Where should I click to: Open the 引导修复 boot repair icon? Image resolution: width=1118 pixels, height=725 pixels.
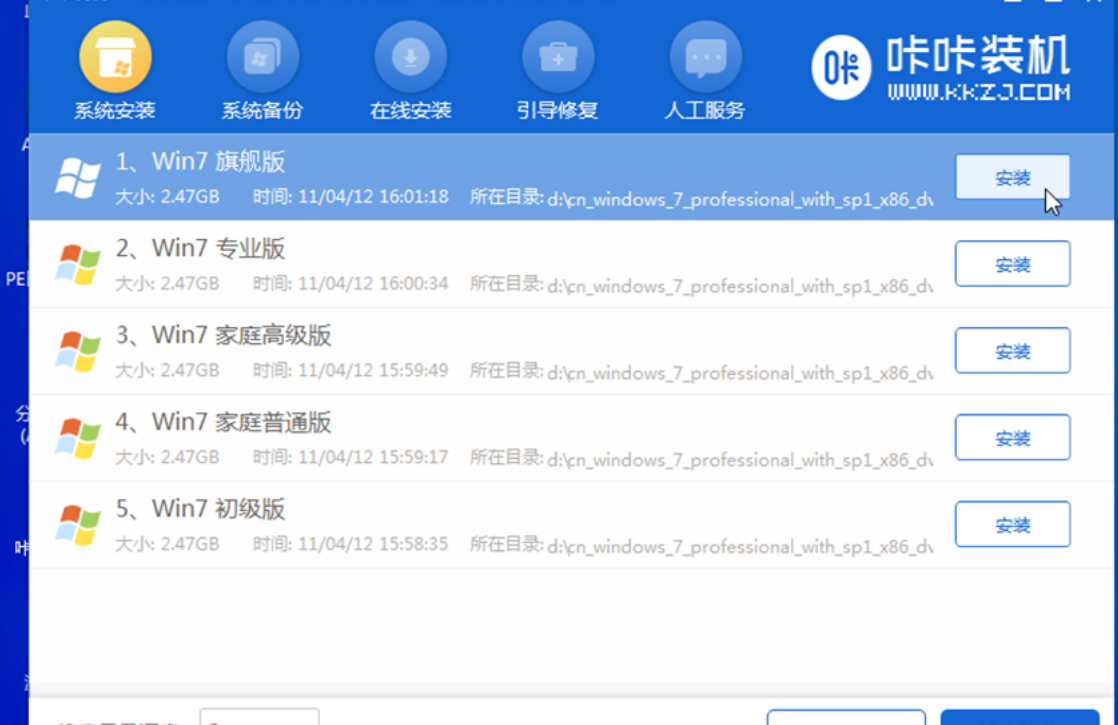558,57
